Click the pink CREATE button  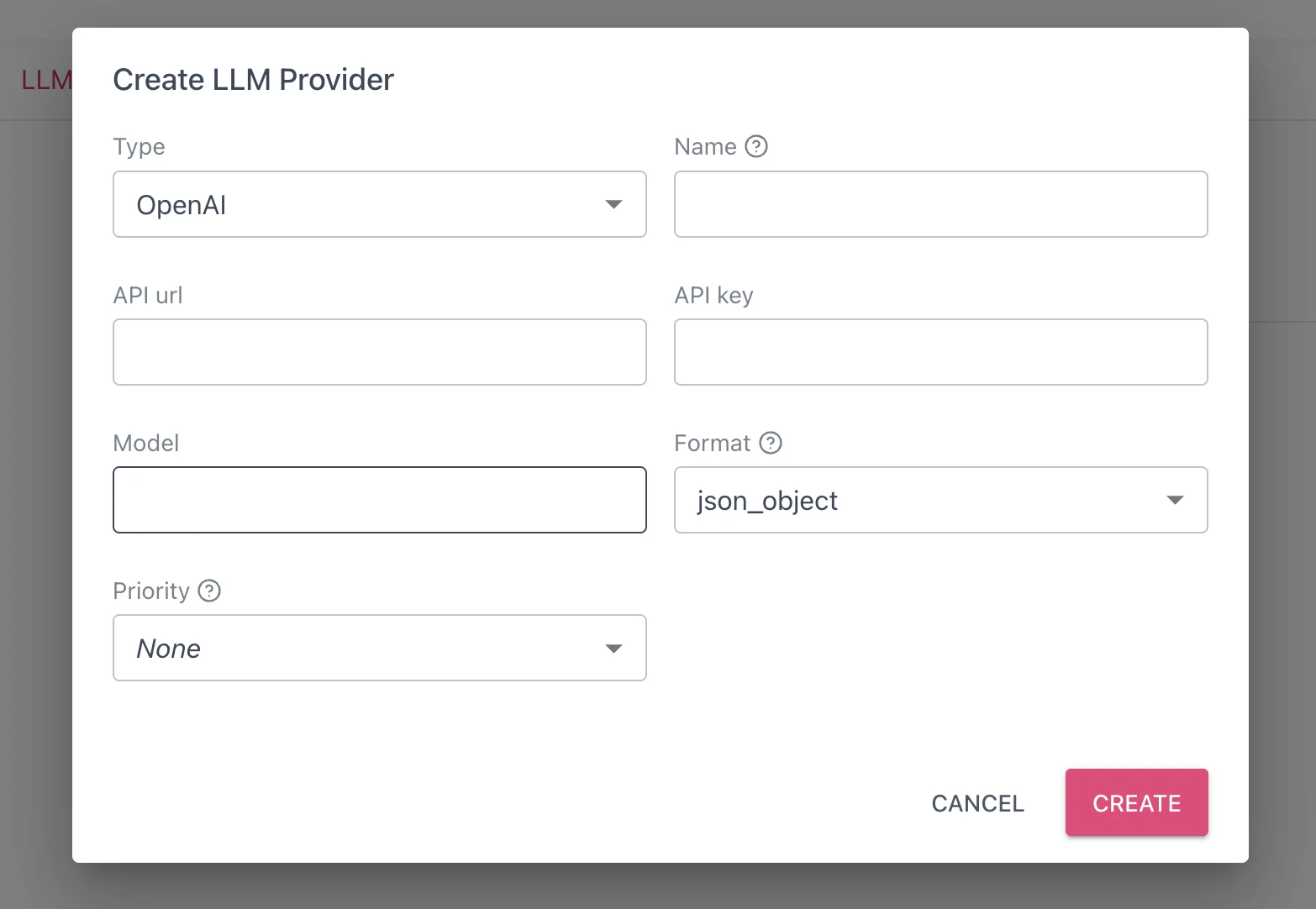click(x=1136, y=803)
